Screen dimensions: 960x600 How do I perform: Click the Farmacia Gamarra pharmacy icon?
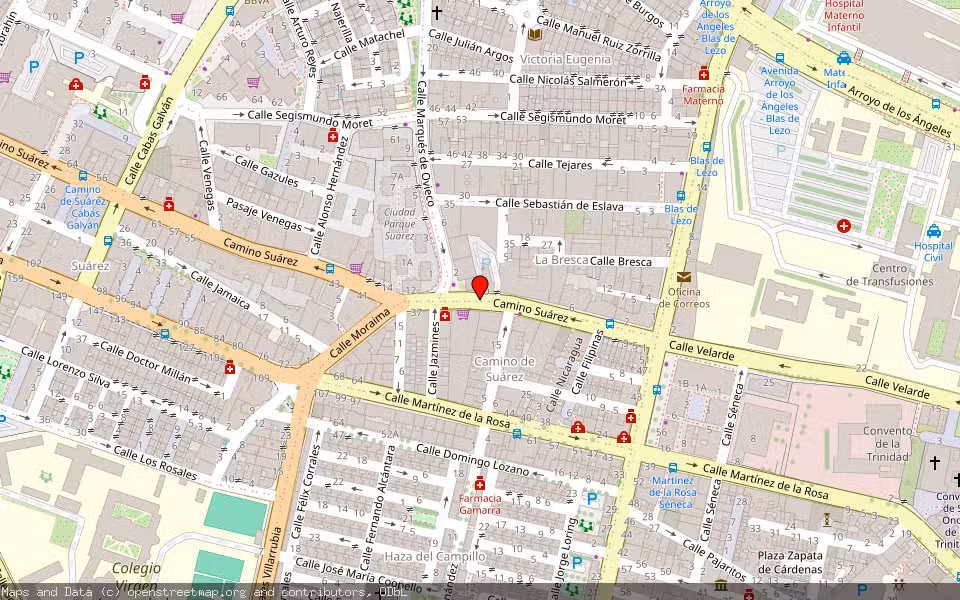[x=480, y=484]
